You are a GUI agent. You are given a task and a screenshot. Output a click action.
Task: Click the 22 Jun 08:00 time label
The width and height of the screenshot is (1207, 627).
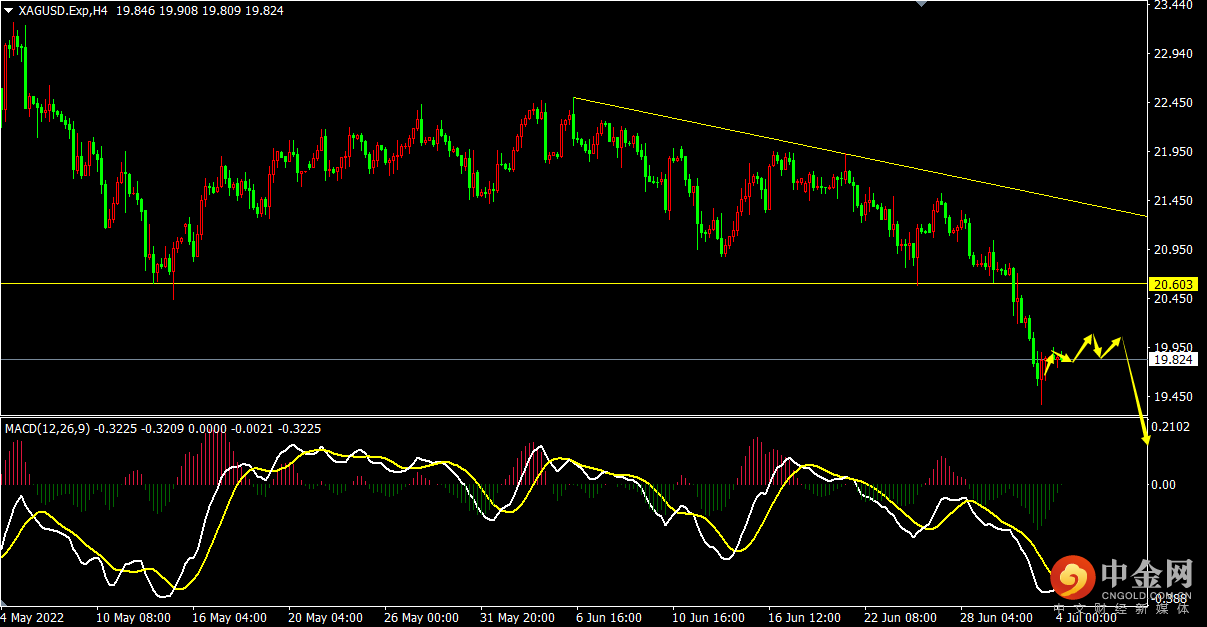901,618
